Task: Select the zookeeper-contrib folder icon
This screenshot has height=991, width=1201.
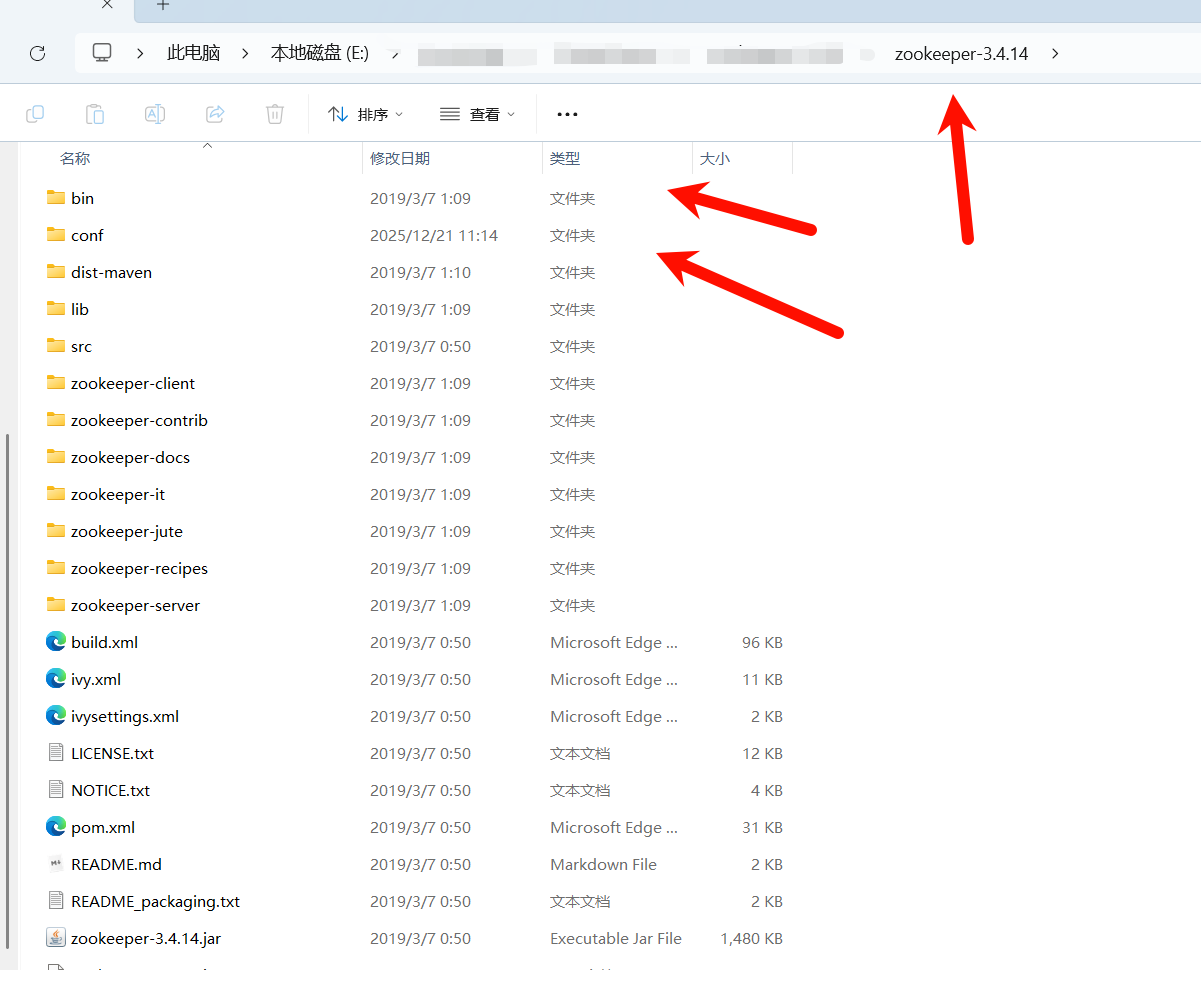Action: coord(56,419)
